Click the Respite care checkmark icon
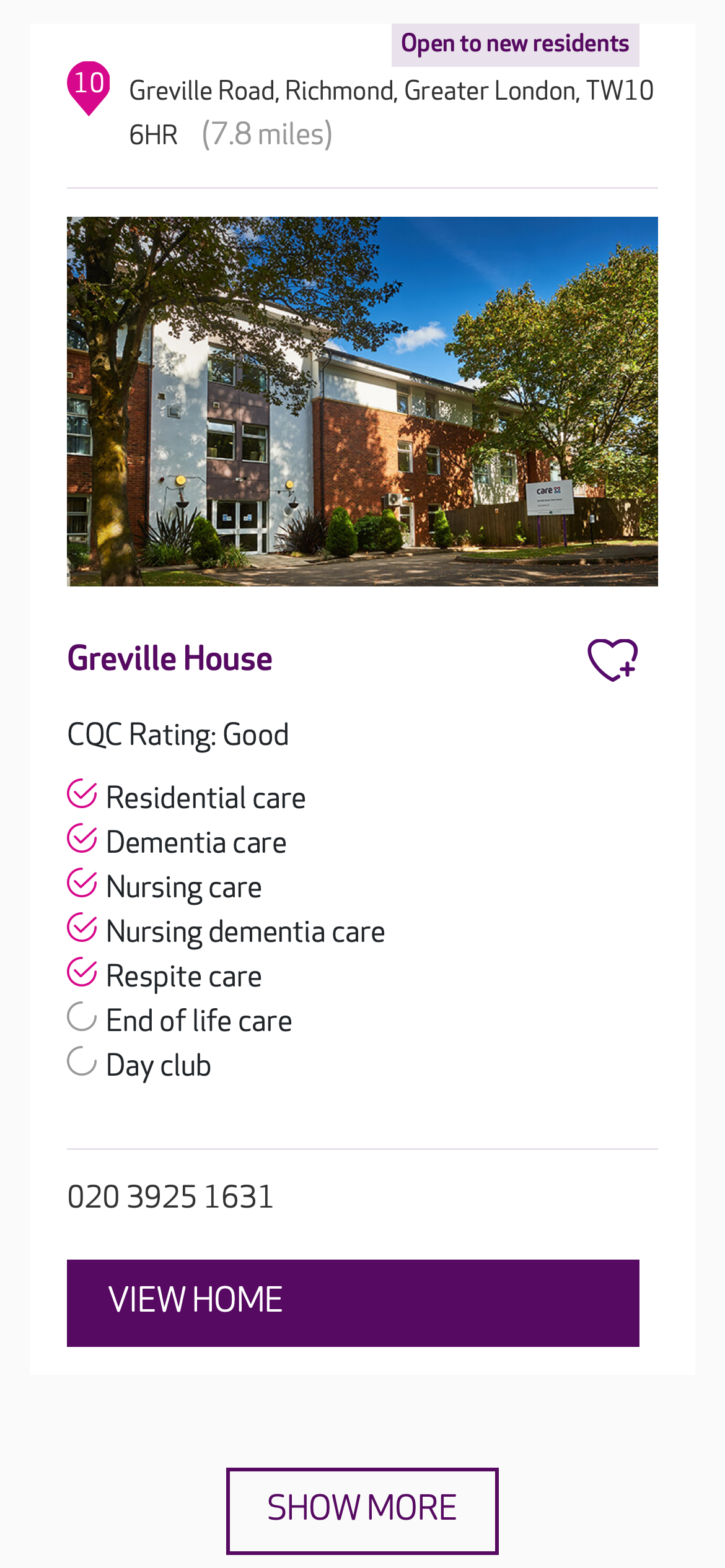Image resolution: width=725 pixels, height=1568 pixels. (x=82, y=973)
